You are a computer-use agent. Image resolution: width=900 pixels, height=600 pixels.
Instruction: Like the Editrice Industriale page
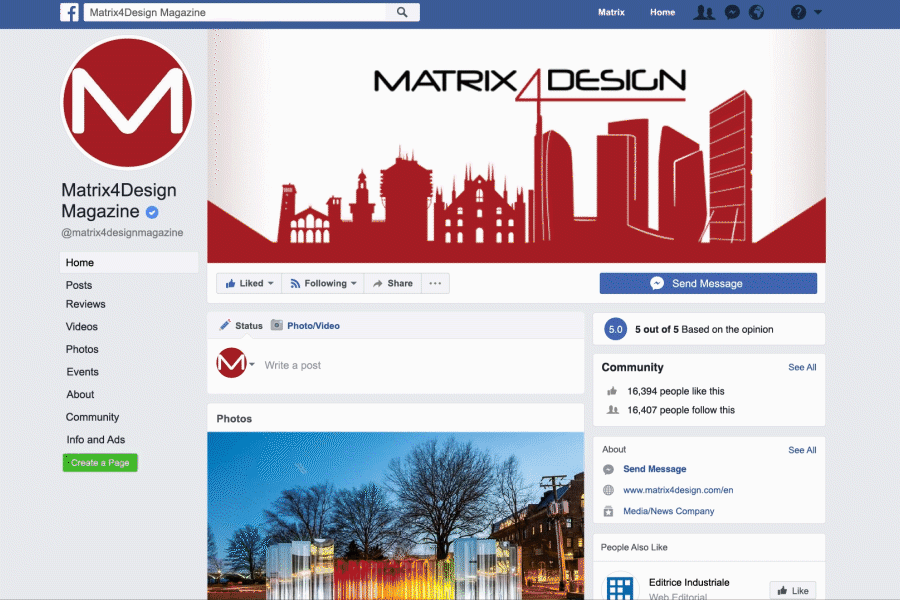coord(793,590)
